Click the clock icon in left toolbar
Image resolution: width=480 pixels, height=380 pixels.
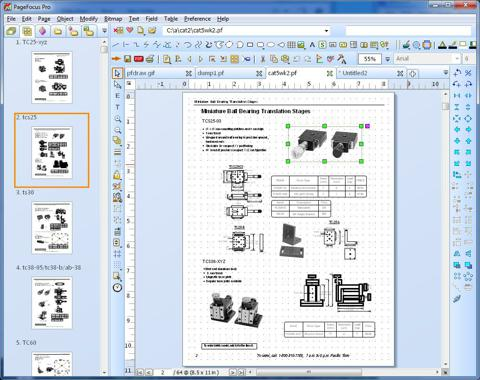[117, 287]
